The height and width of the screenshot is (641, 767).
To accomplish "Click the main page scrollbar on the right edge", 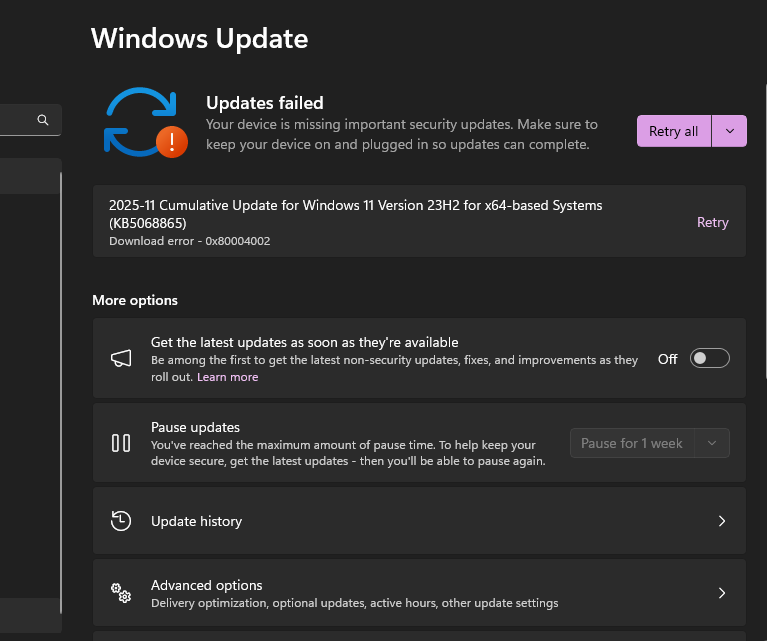I will tap(765, 231).
